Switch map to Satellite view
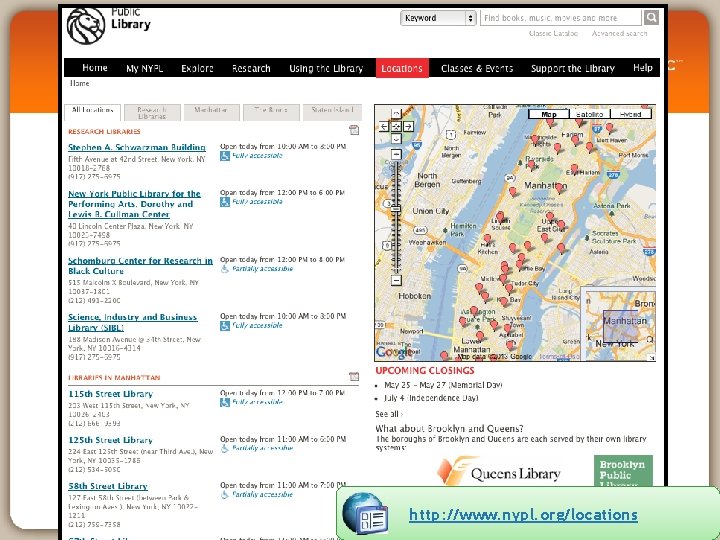This screenshot has height=540, width=720. 590,114
